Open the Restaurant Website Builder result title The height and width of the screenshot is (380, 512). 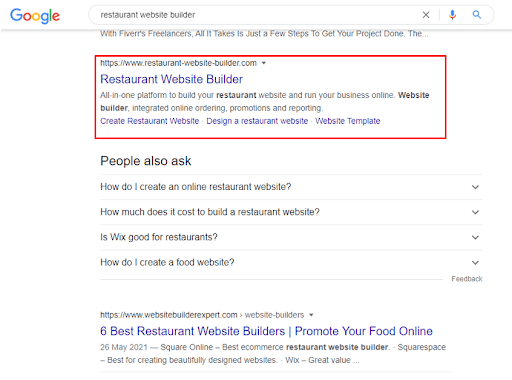(171, 79)
